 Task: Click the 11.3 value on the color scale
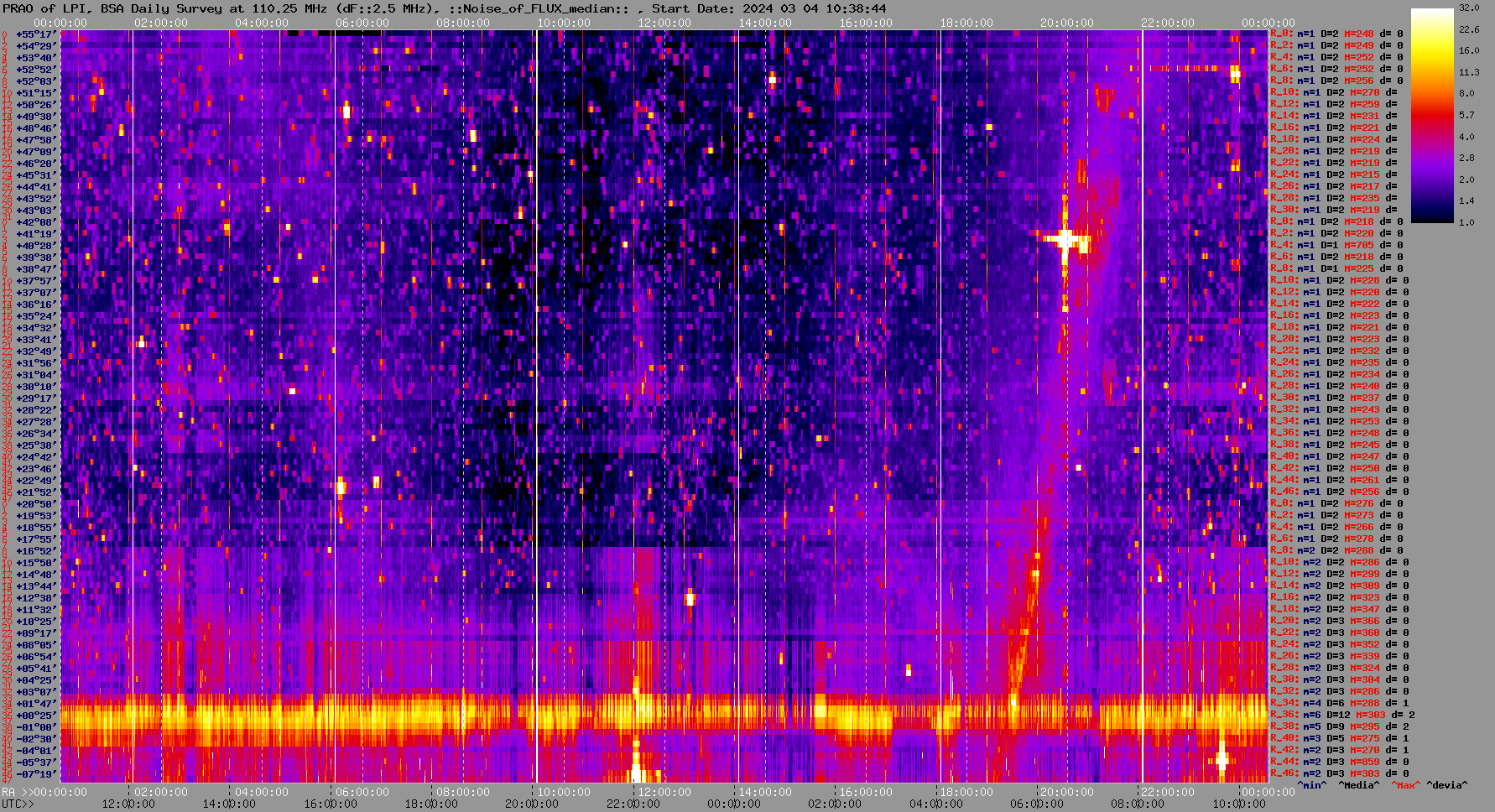[x=1469, y=72]
